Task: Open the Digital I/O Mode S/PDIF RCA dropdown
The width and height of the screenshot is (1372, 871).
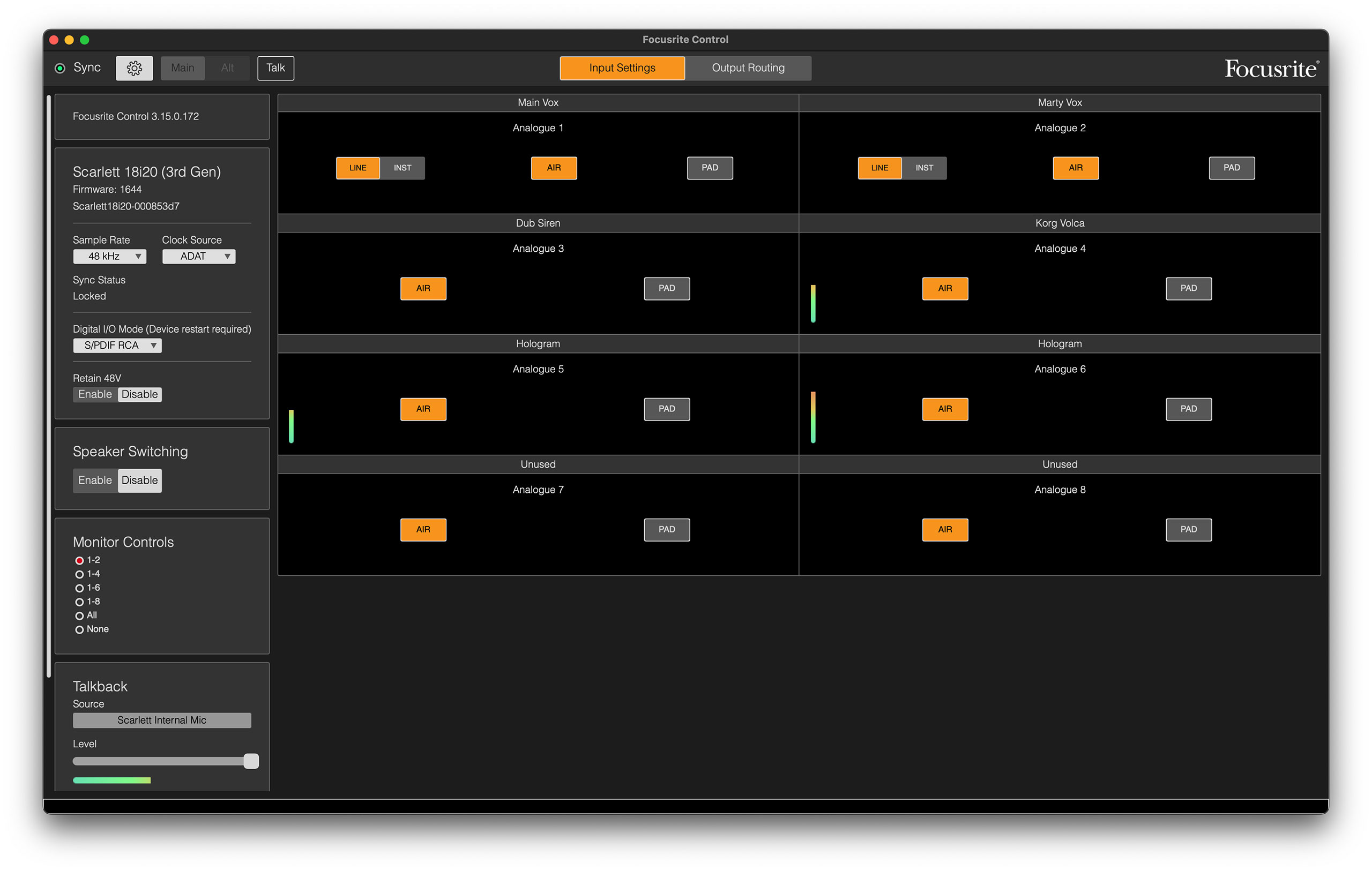Action: (117, 345)
